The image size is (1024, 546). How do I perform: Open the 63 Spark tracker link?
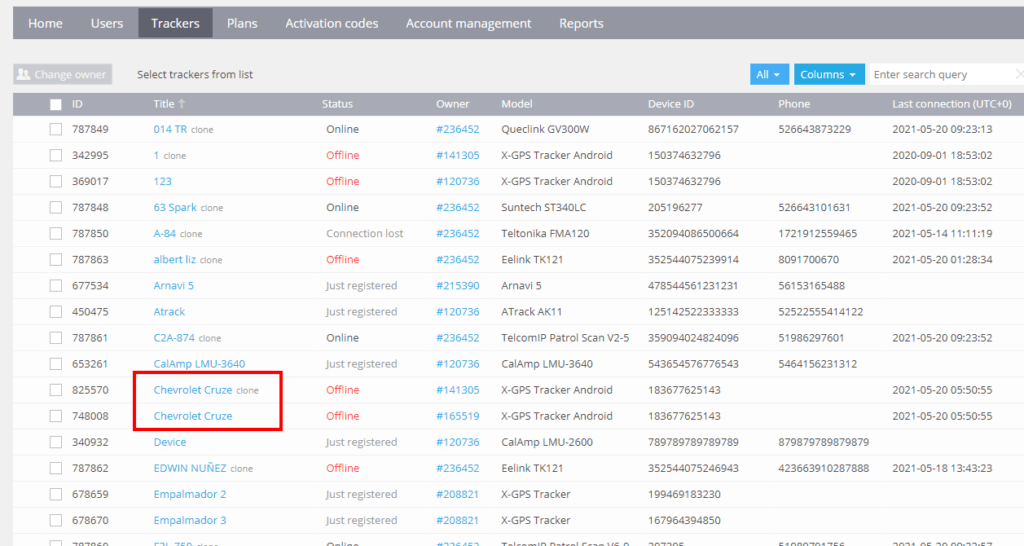click(x=175, y=208)
